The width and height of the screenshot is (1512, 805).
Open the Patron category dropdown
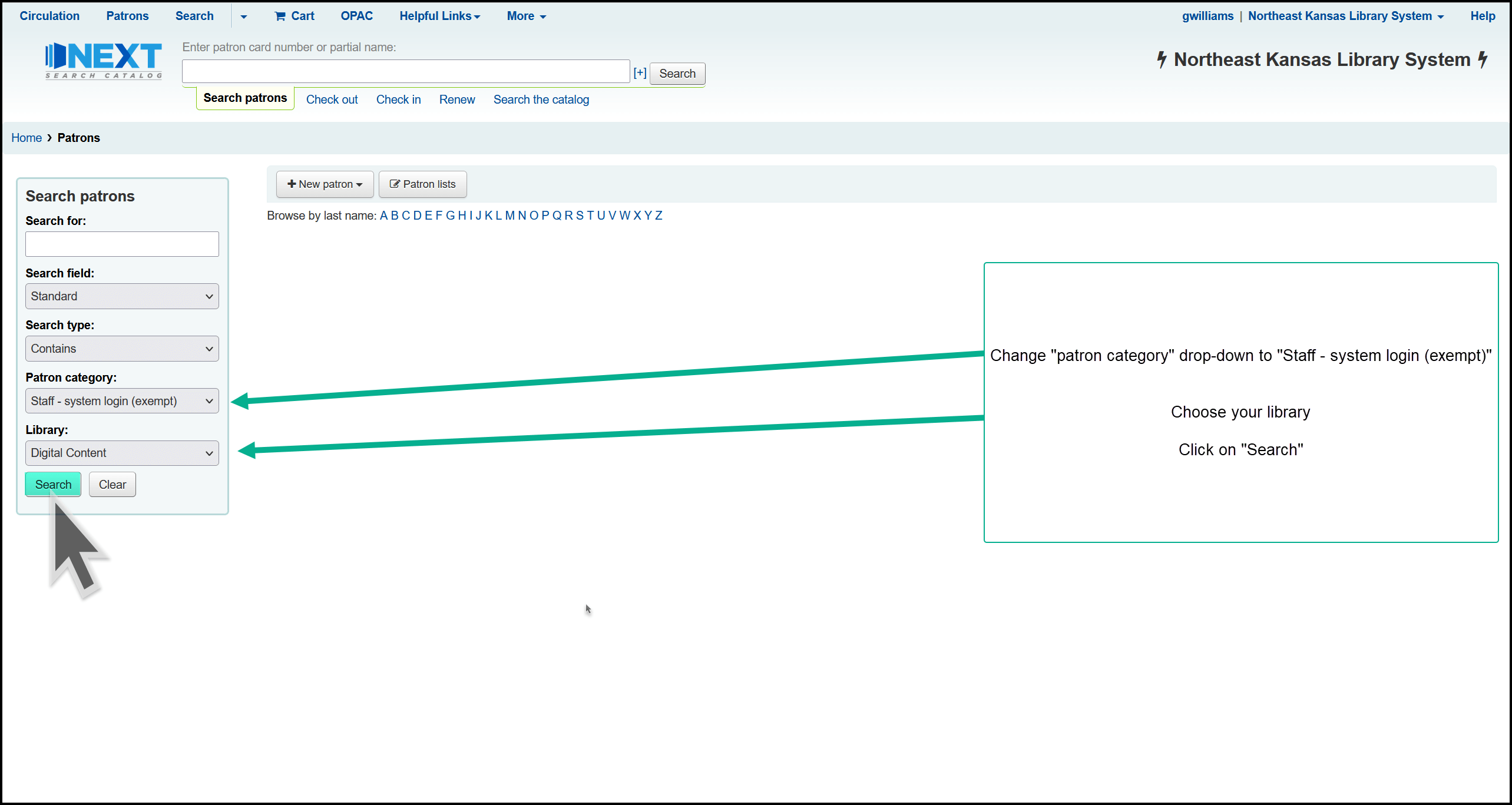pos(122,401)
